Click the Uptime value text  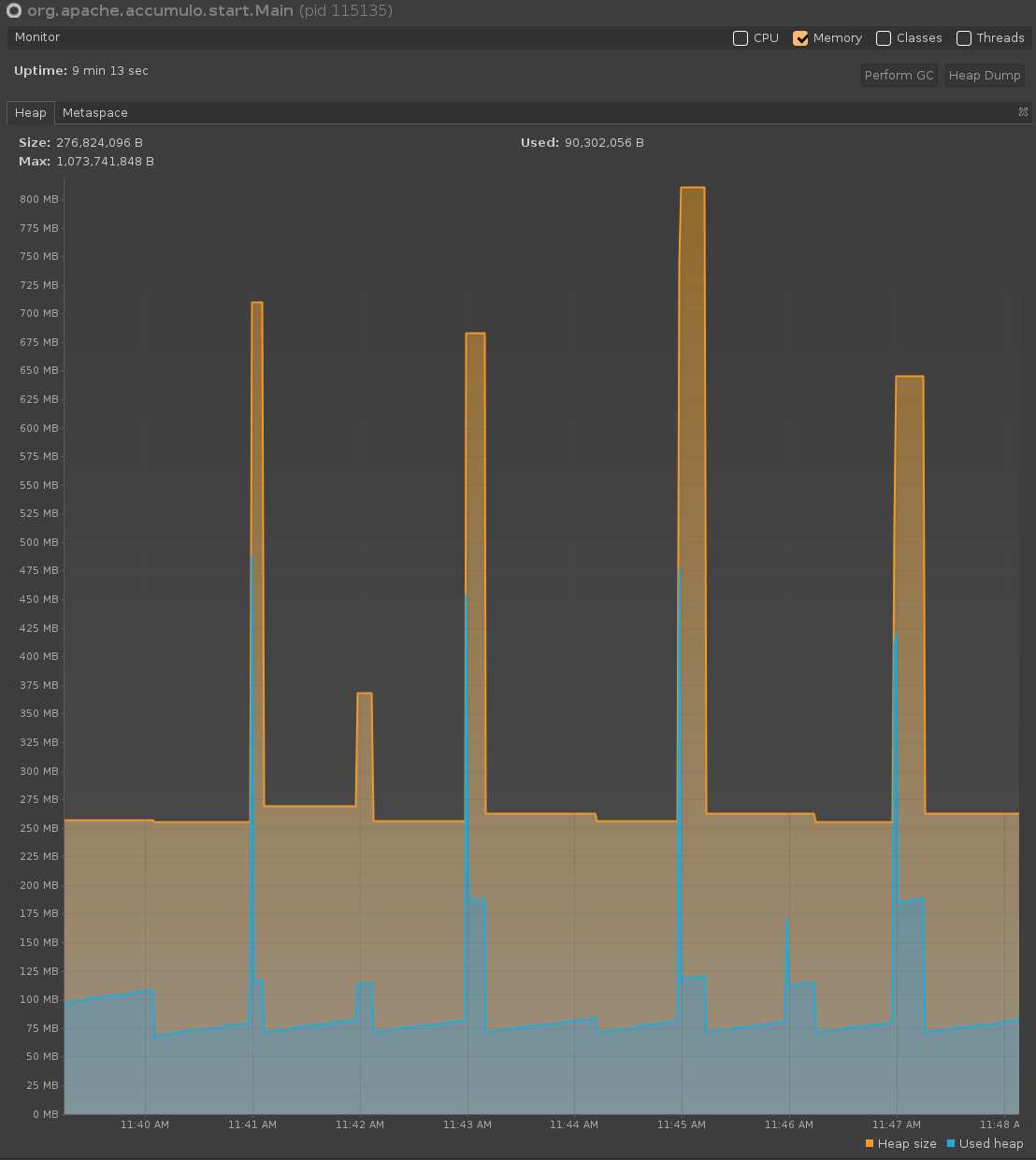110,71
